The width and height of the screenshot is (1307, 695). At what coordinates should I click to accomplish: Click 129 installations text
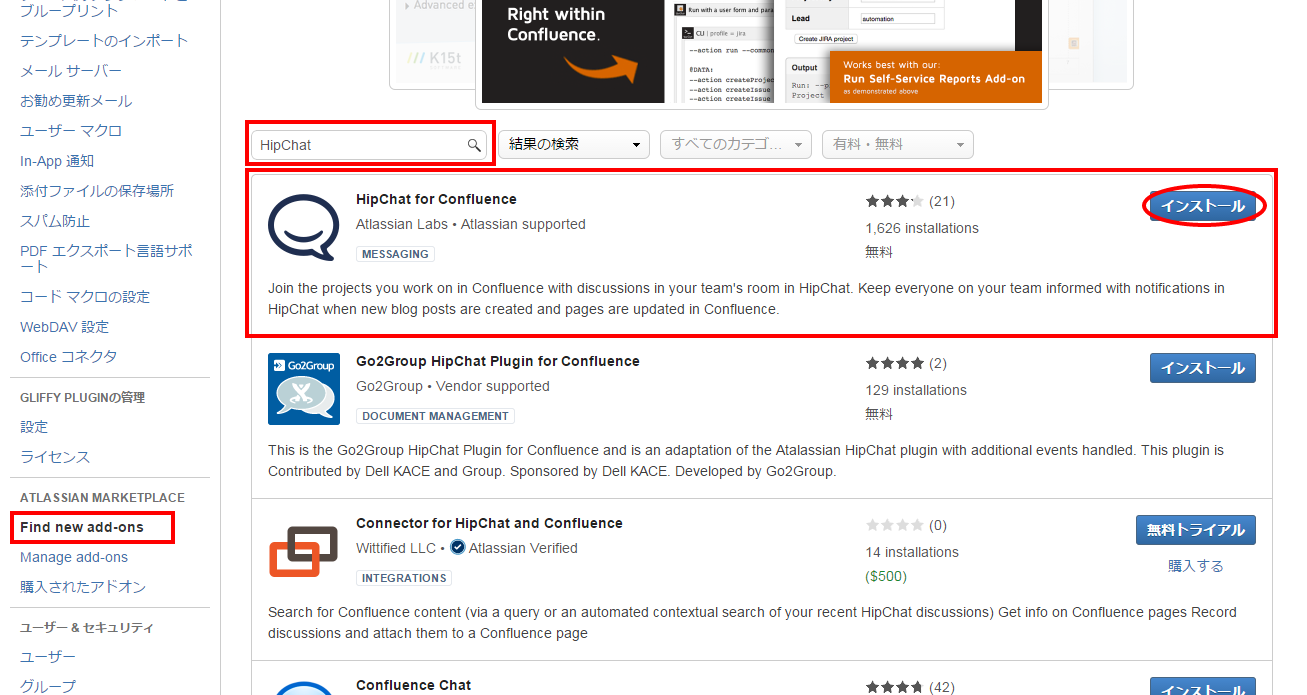pyautogui.click(x=916, y=390)
